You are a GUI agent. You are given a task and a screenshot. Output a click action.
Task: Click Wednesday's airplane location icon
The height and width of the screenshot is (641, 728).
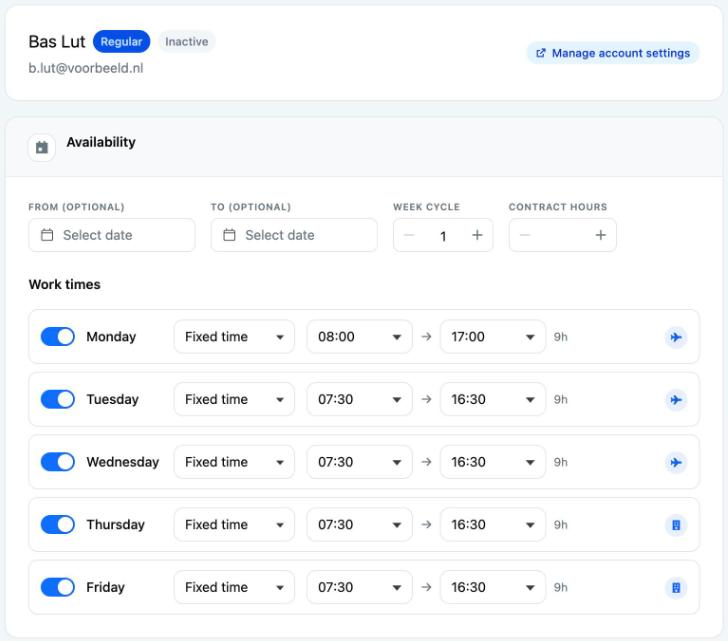coord(676,462)
